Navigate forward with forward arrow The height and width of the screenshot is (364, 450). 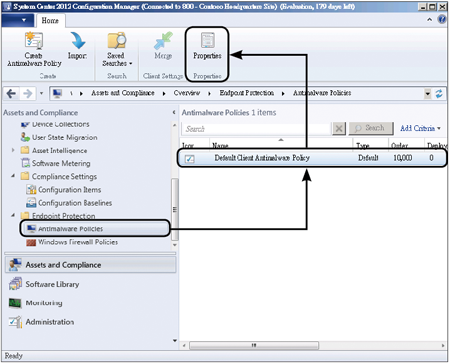[27, 94]
